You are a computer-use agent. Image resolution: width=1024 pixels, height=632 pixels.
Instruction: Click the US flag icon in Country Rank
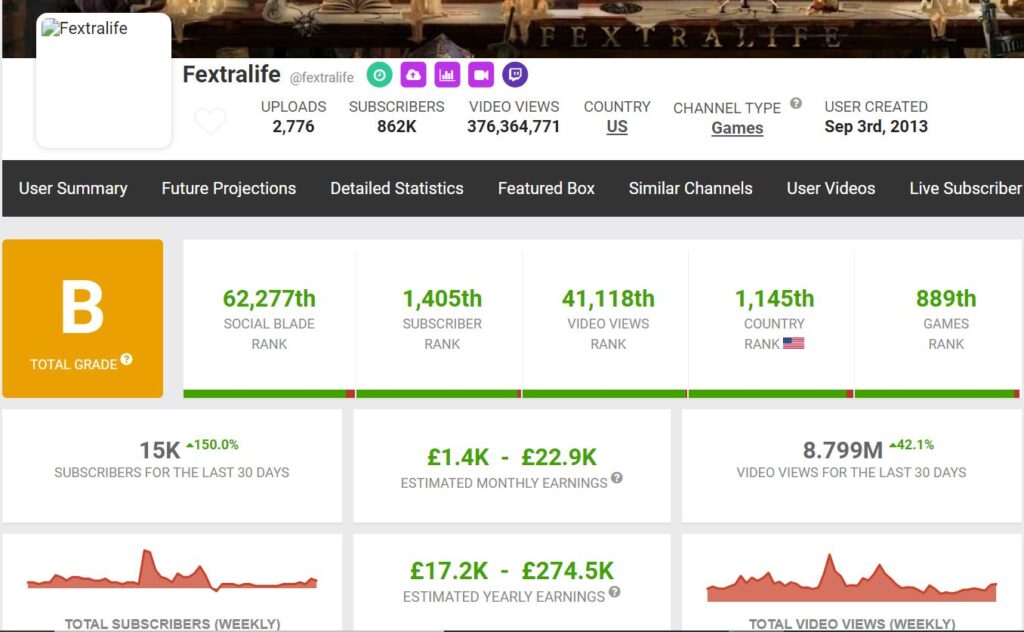pos(793,343)
